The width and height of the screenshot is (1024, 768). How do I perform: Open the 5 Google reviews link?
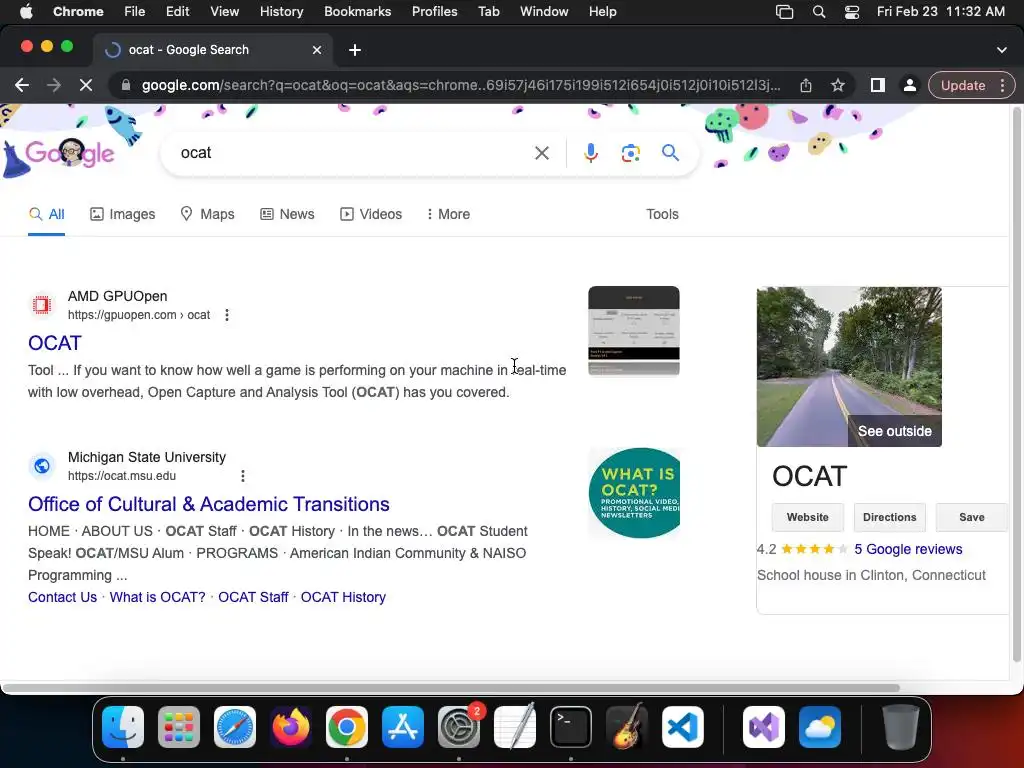pos(908,549)
